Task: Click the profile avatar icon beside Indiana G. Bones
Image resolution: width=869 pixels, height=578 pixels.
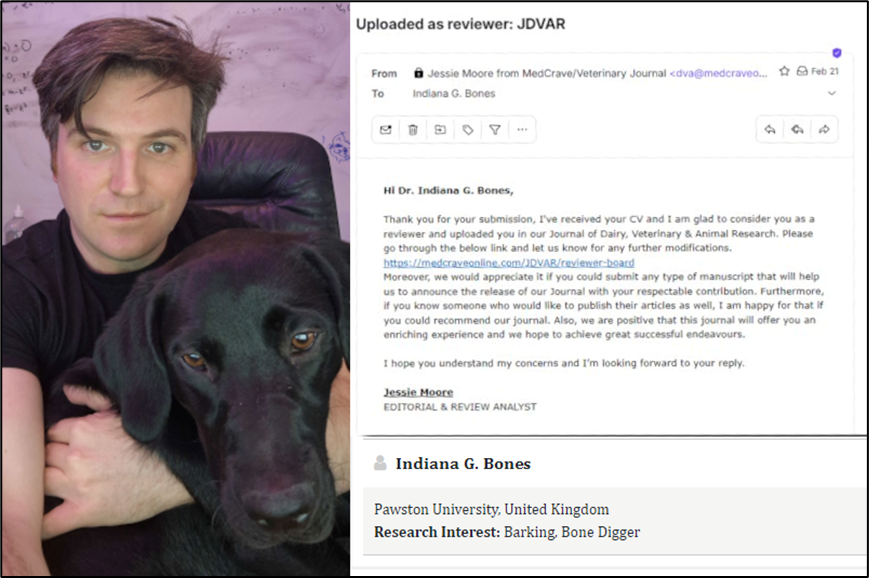Action: pyautogui.click(x=380, y=463)
